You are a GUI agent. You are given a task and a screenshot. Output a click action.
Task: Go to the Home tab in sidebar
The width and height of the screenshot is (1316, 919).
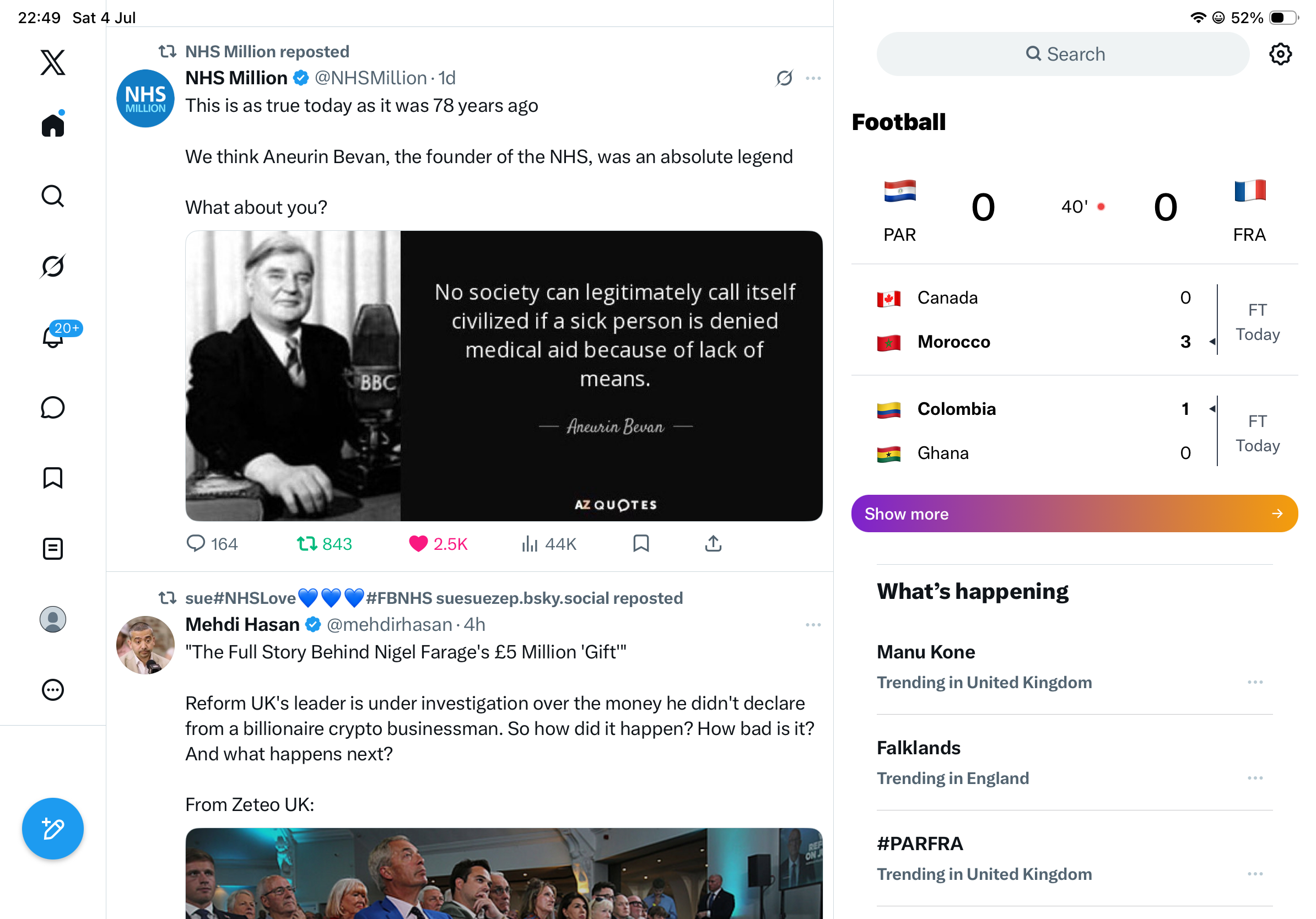point(53,124)
